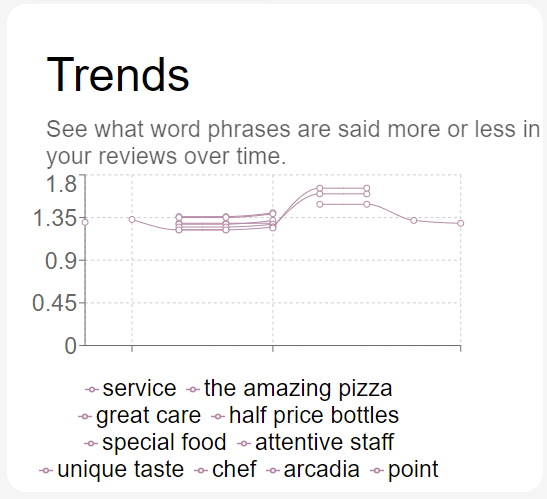Toggle the 'point' series legend label
The width and height of the screenshot is (547, 499).
click(413, 470)
